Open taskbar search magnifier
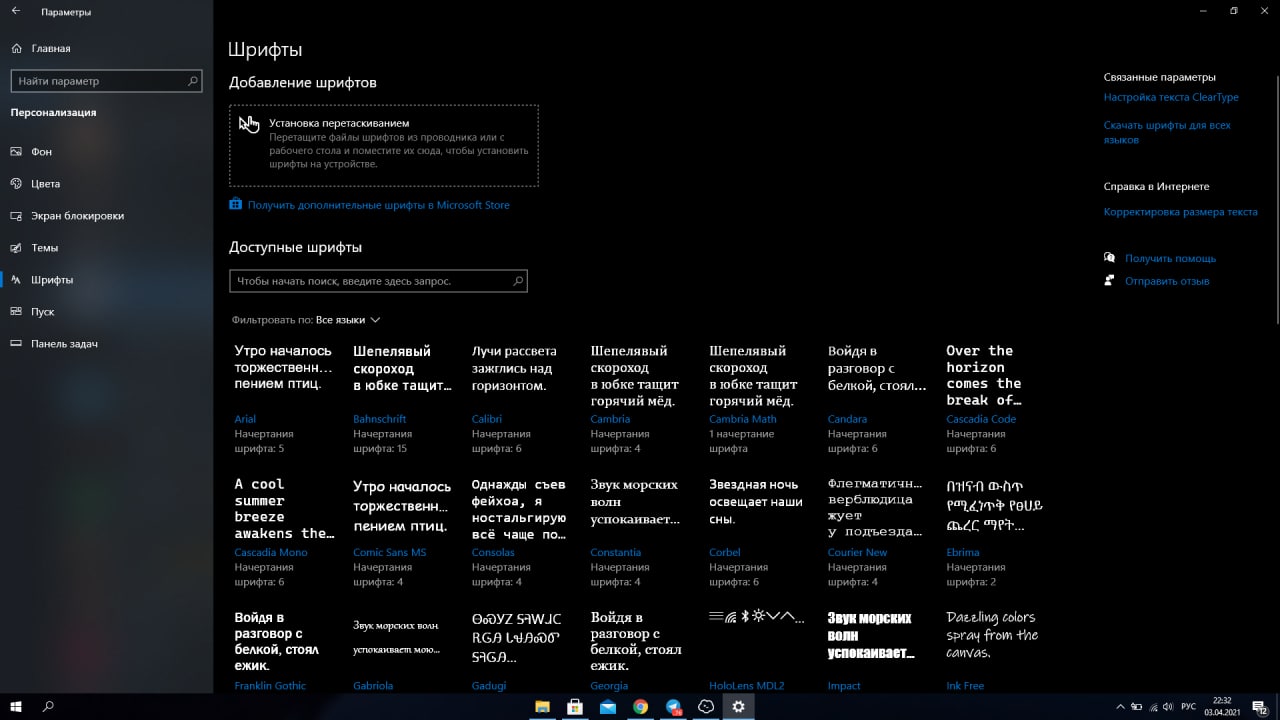Viewport: 1280px width, 720px height. pyautogui.click(x=48, y=706)
